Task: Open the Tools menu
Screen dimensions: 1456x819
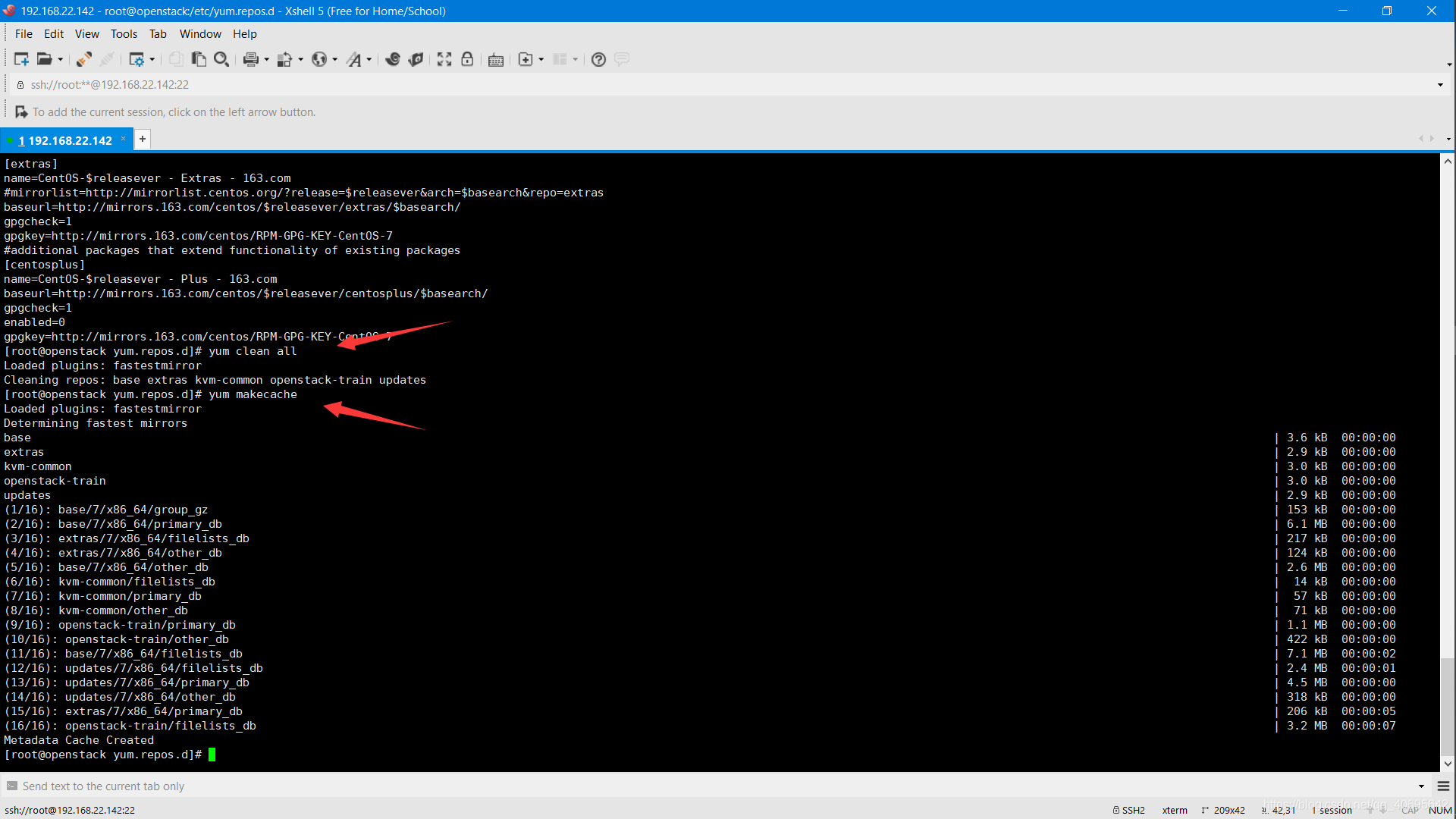Action: coord(124,34)
